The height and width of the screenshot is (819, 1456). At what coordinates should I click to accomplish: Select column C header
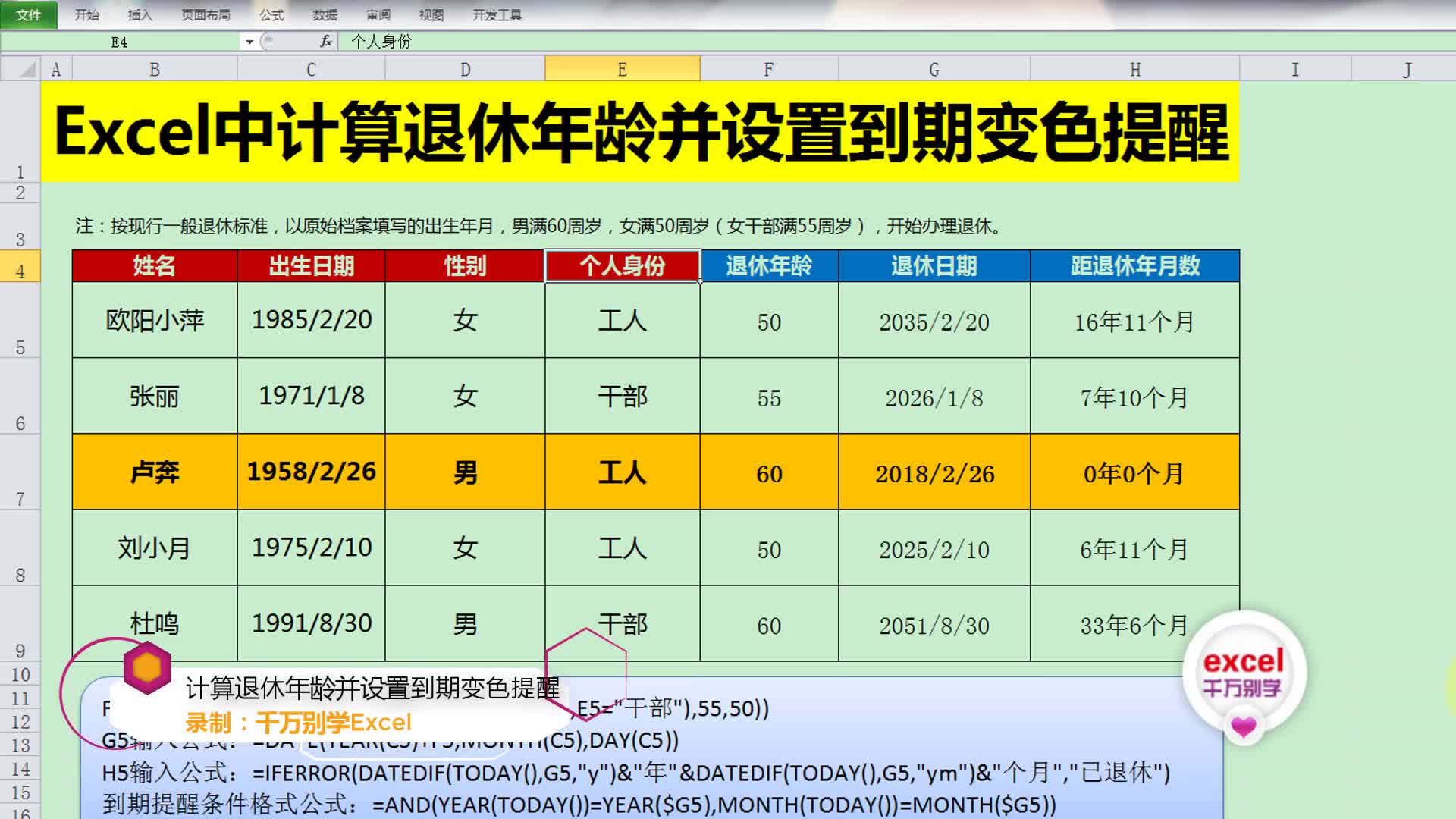tap(311, 70)
